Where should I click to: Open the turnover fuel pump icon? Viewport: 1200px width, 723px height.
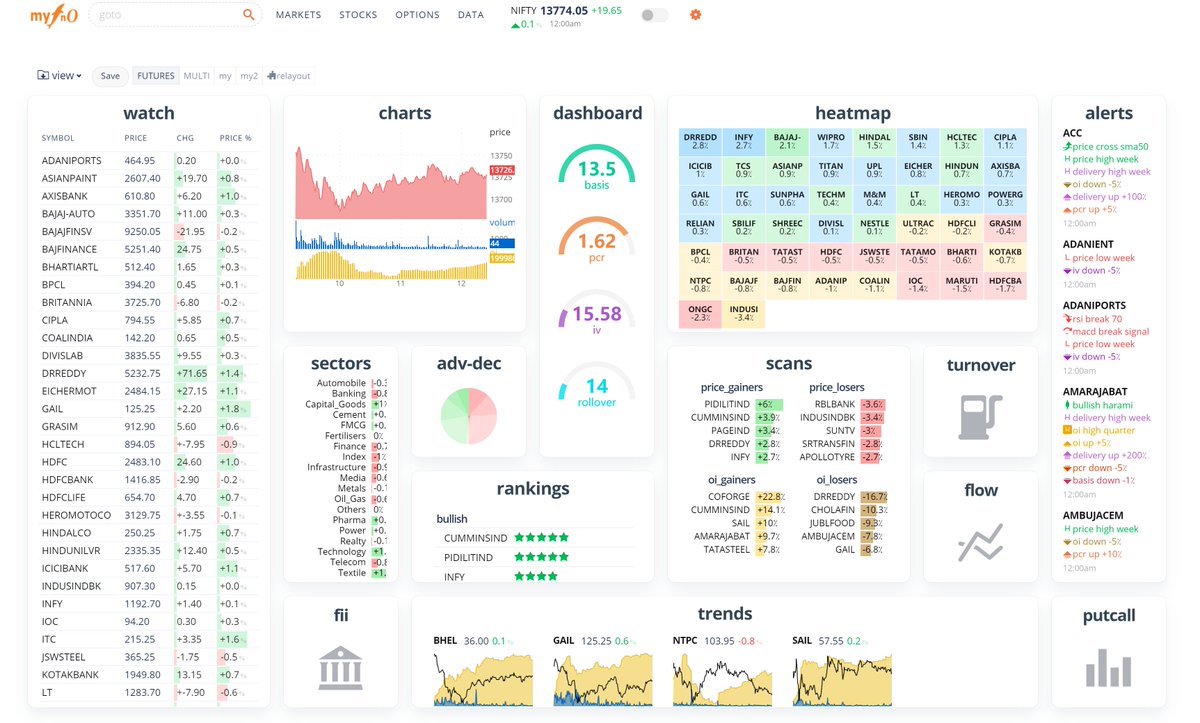pos(980,416)
